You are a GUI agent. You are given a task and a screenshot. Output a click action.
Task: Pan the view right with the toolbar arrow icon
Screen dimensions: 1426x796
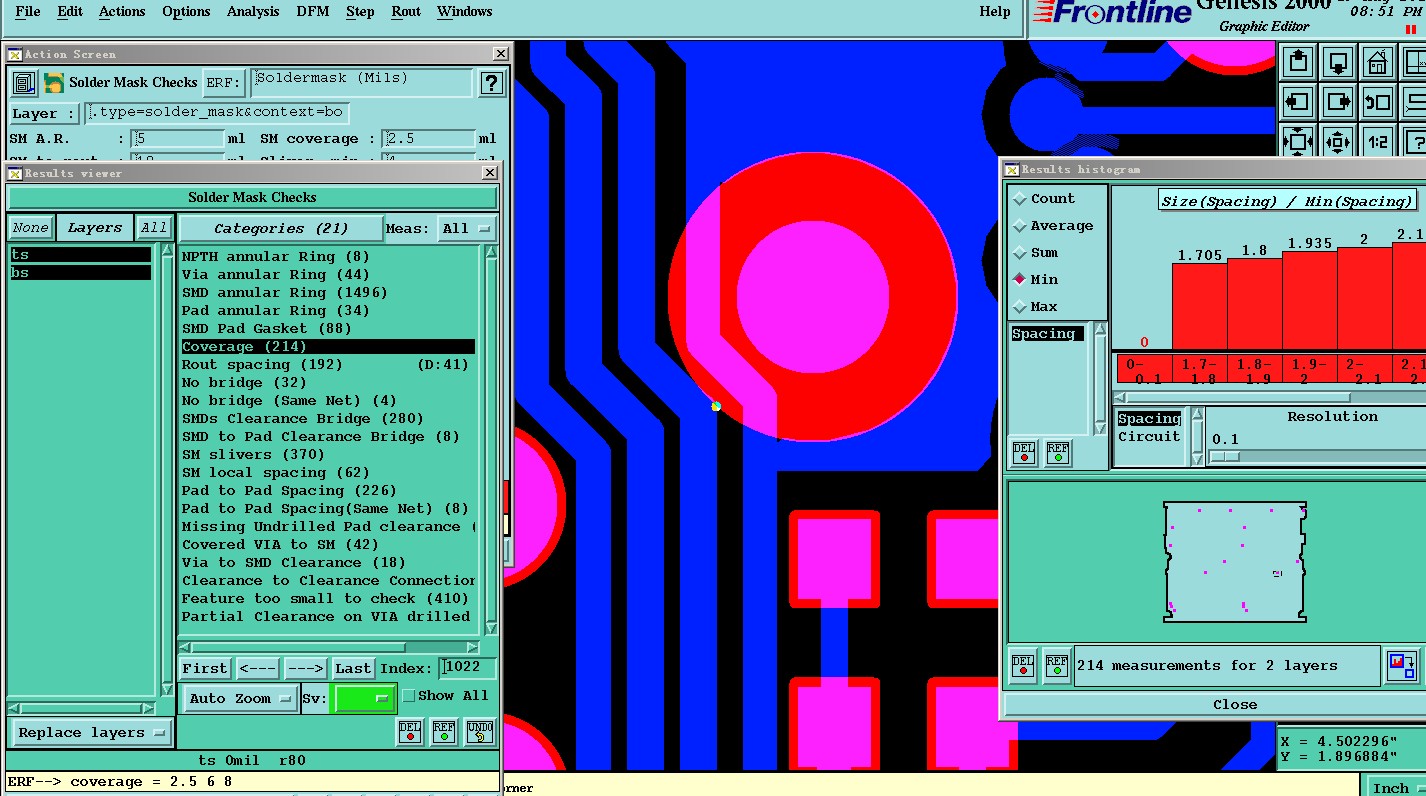(1338, 101)
